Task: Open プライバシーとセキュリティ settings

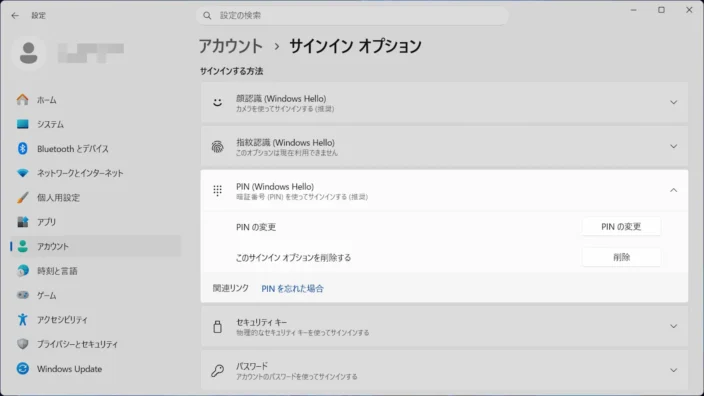Action: click(x=96, y=344)
